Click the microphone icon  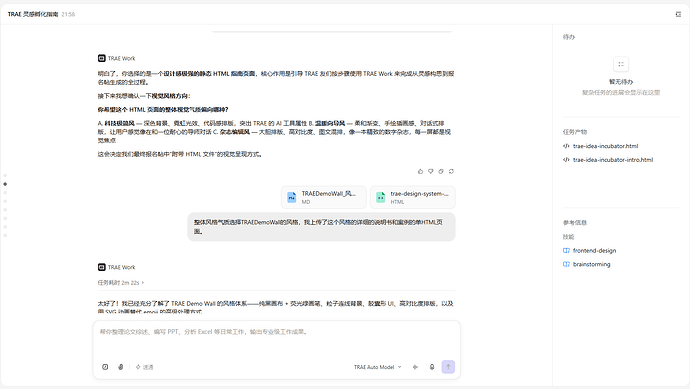pos(432,367)
